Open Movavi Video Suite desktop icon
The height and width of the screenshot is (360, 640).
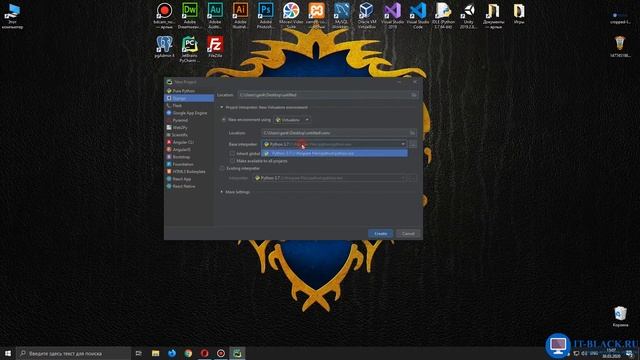[x=291, y=16]
